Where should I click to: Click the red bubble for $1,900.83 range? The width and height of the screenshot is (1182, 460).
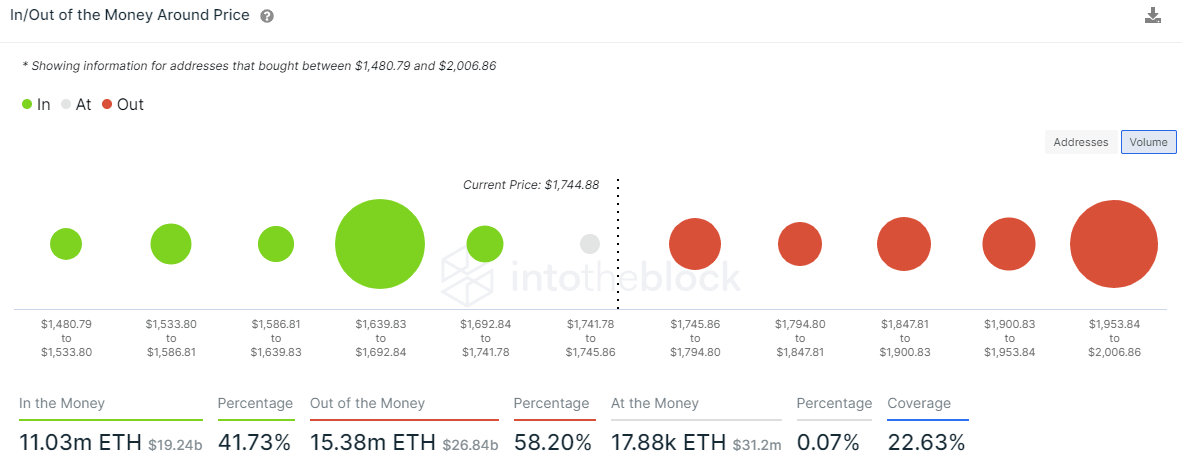point(1009,244)
